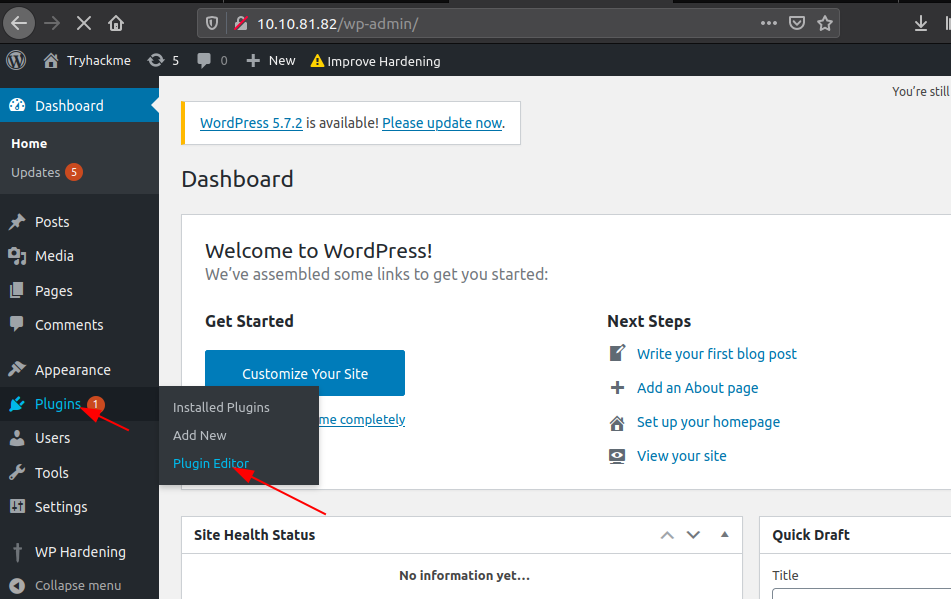Click the write-post pencil icon
951x599 pixels.
[x=617, y=353]
